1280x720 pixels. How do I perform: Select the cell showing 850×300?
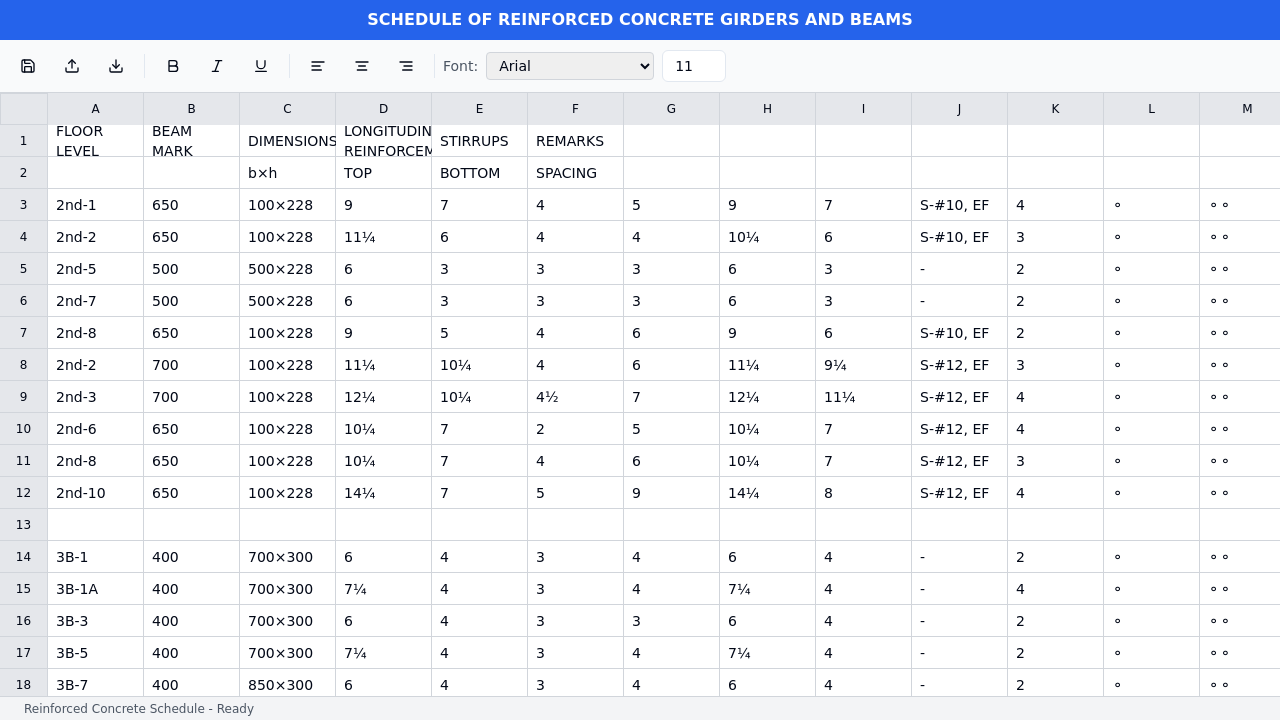tap(287, 685)
